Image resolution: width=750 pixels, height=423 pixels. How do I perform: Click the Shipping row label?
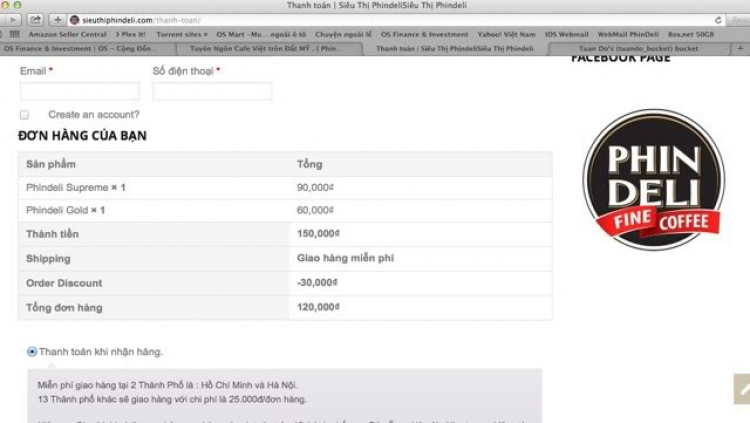(48, 259)
